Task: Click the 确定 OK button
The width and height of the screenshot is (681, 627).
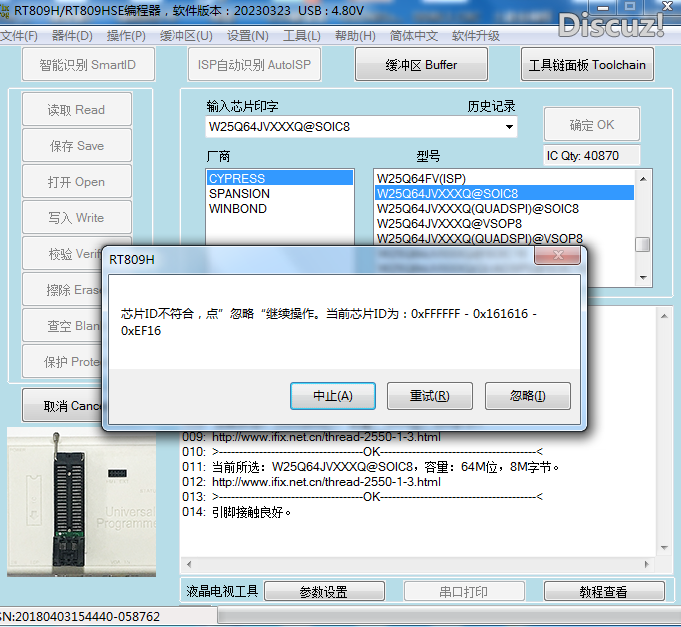Action: (592, 125)
